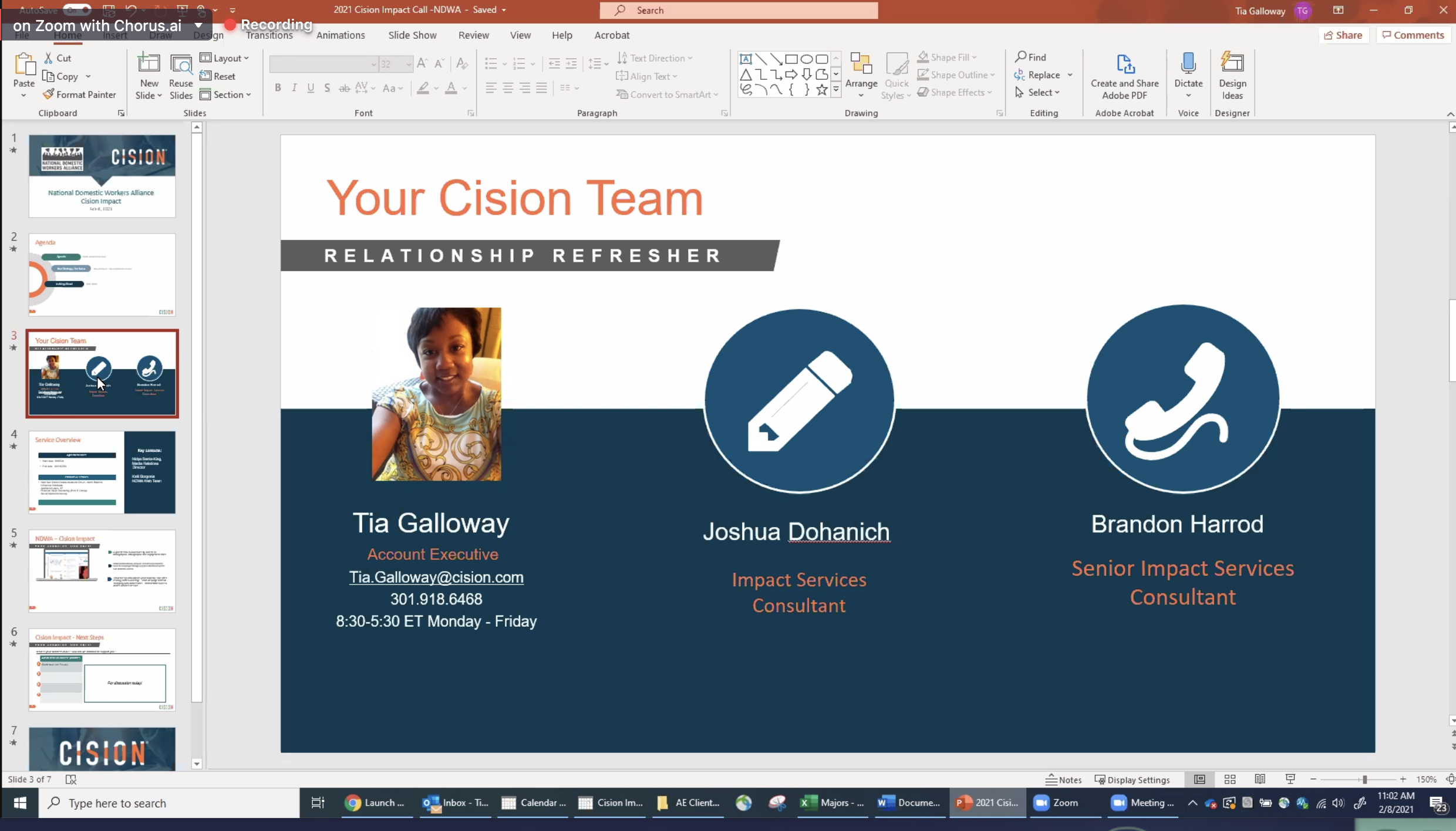Screen dimensions: 1456x831
Task: Open the Layout dropdown
Action: pyautogui.click(x=225, y=58)
